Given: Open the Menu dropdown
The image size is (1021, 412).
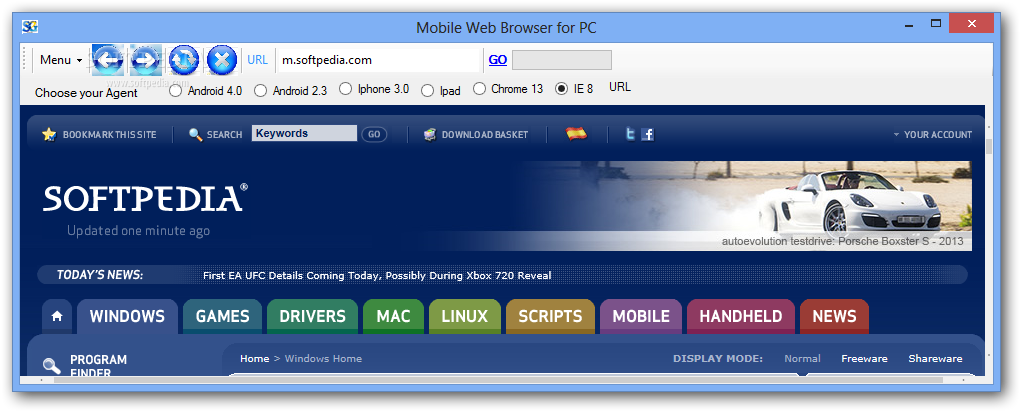Looking at the screenshot, I should coord(61,60).
